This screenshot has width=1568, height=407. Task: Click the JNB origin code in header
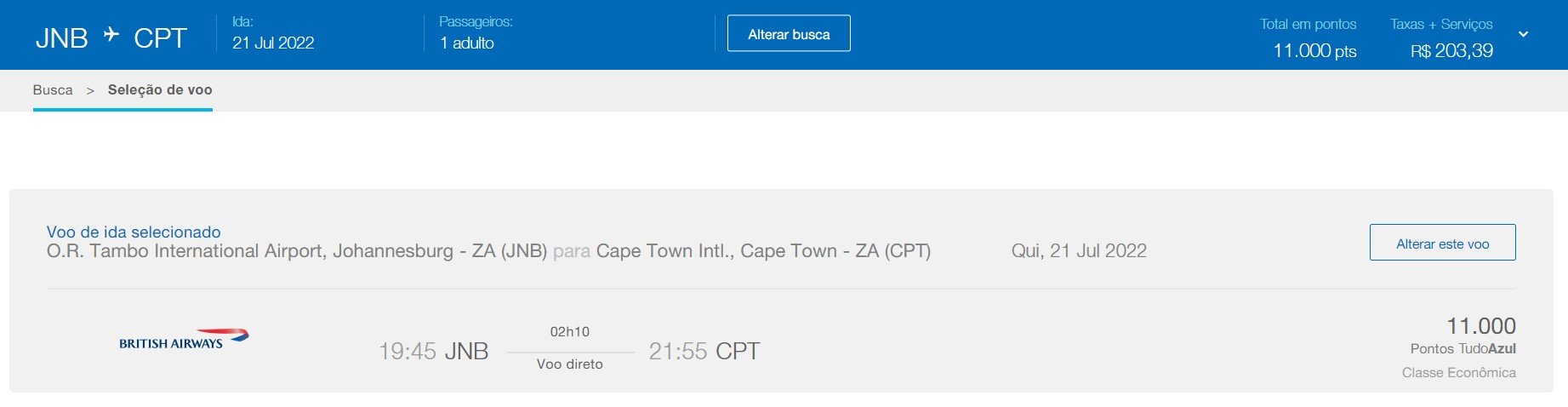(x=62, y=38)
